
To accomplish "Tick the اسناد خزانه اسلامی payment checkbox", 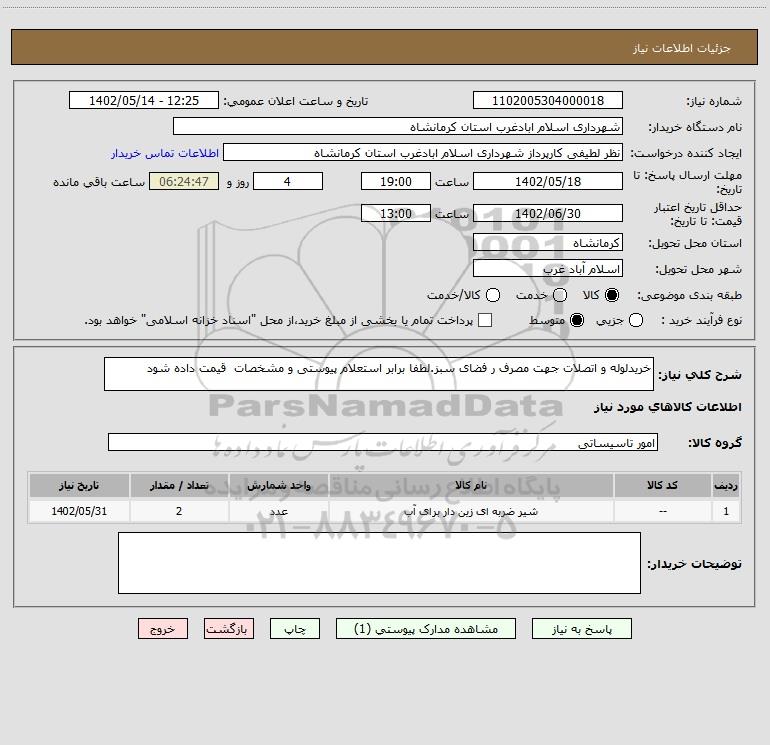I will 485,320.
